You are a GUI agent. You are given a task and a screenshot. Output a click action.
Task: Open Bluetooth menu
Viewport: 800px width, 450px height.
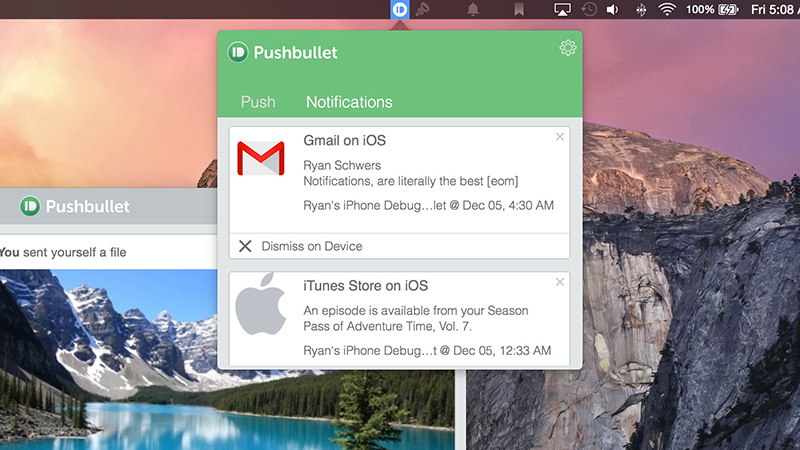tap(641, 9)
